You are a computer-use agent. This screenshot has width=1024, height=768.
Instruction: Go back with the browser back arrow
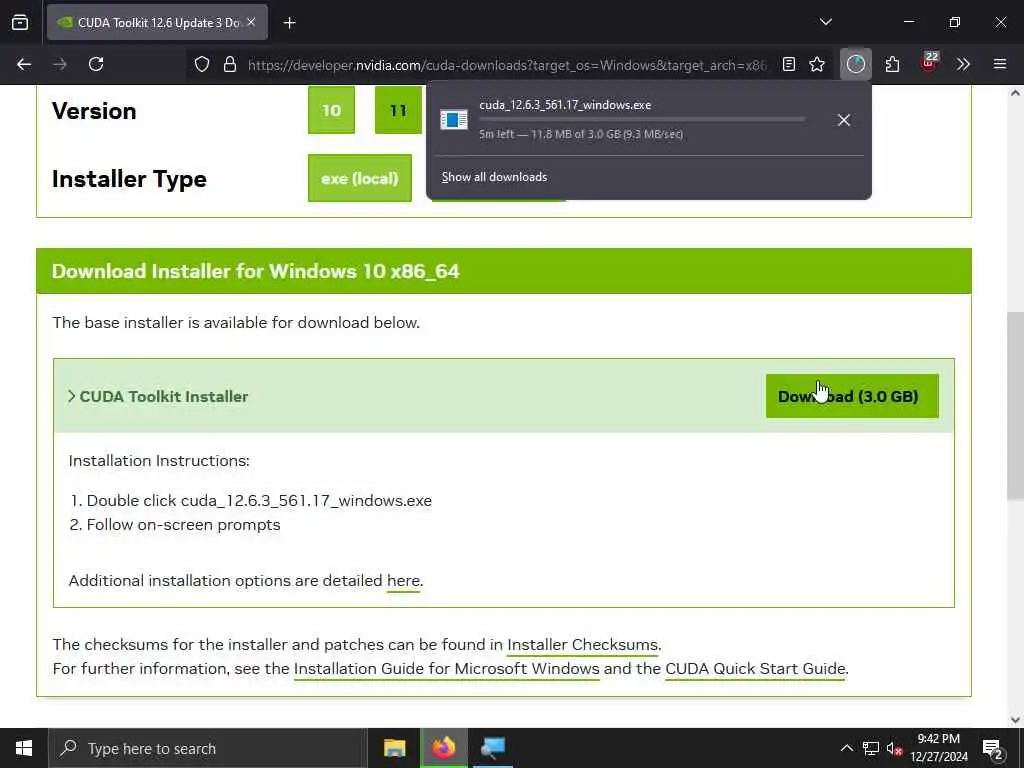(x=24, y=64)
